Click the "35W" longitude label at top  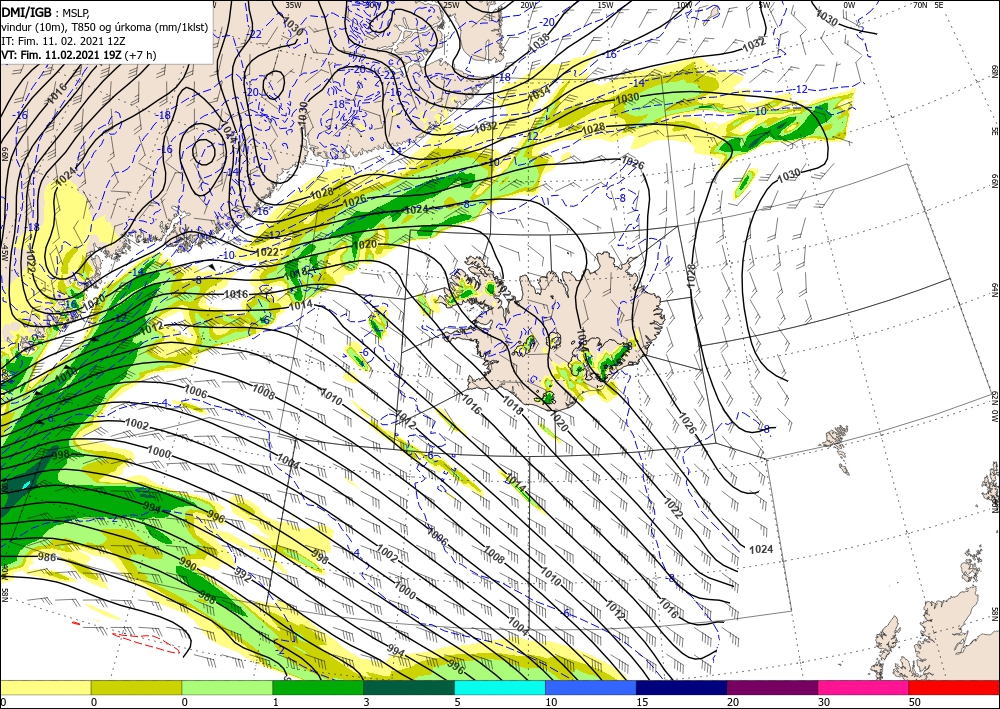293,5
